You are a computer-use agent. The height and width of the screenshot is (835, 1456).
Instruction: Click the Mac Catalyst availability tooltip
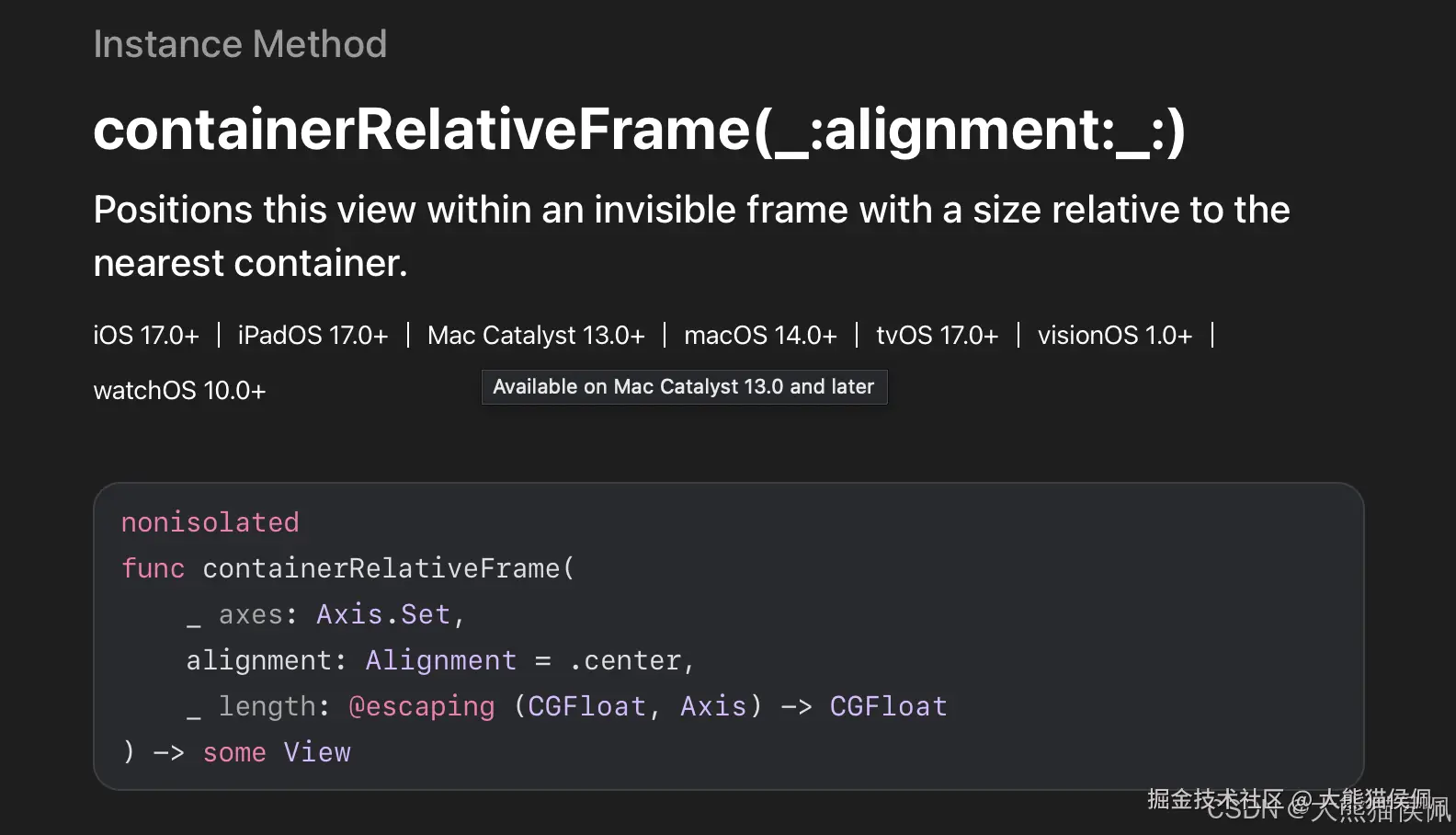coord(684,387)
